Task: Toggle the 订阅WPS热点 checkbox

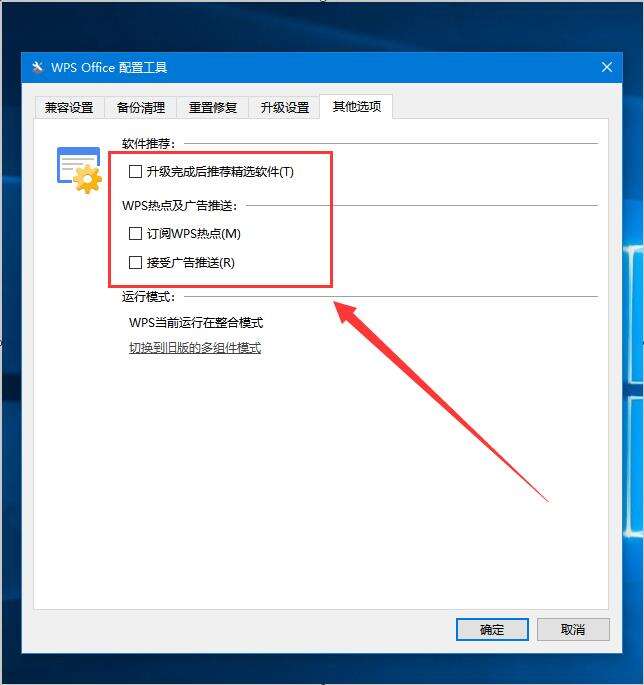Action: pyautogui.click(x=135, y=233)
